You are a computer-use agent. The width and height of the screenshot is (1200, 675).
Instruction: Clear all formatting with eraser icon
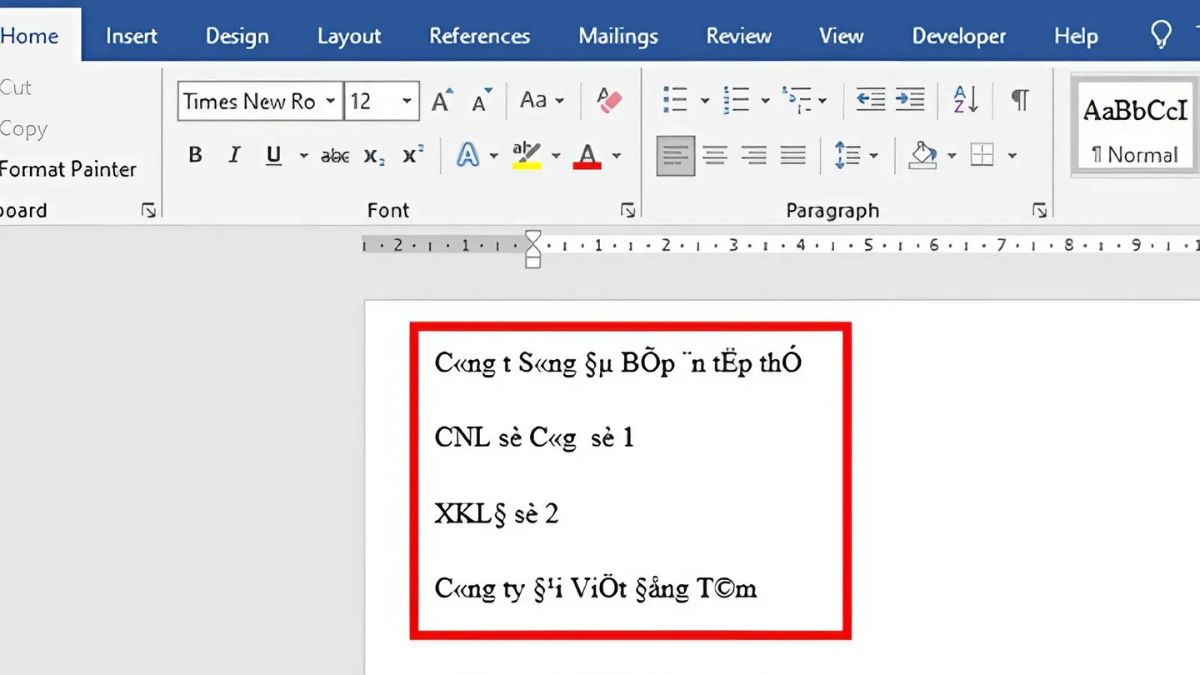(x=609, y=100)
